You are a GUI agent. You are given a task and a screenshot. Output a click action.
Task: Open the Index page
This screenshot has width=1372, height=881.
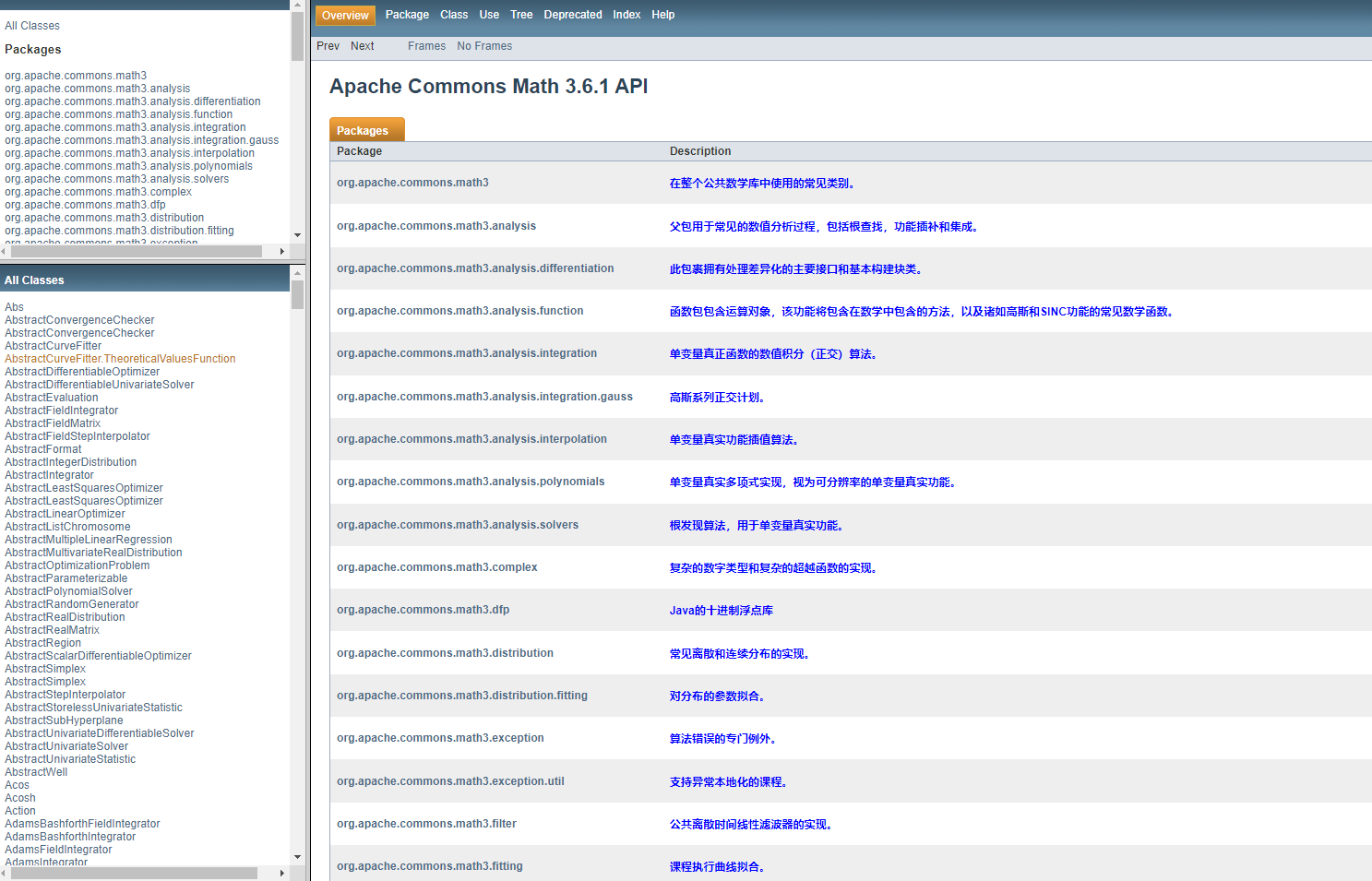626,14
